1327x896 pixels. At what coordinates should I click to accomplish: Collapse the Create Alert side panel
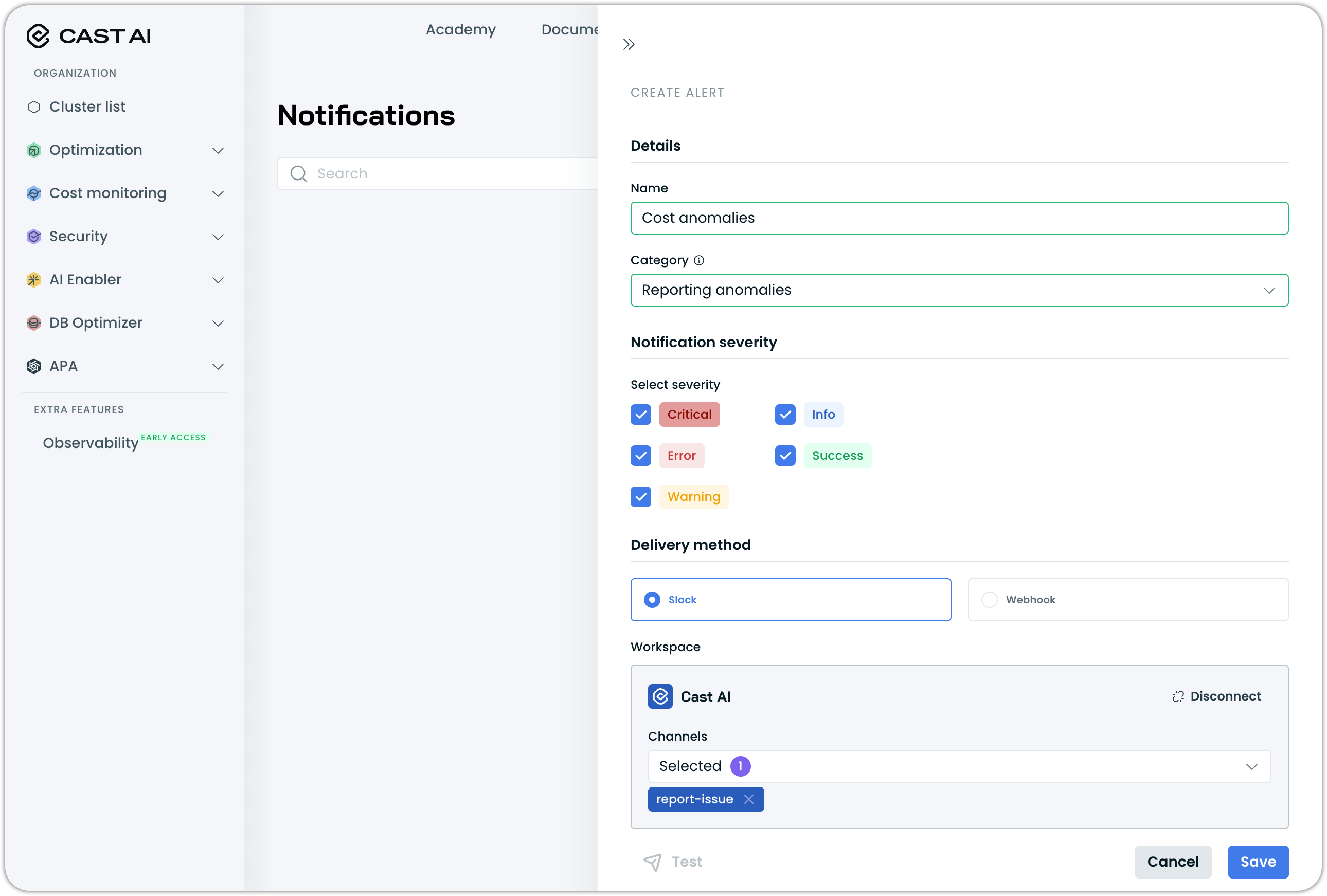629,45
